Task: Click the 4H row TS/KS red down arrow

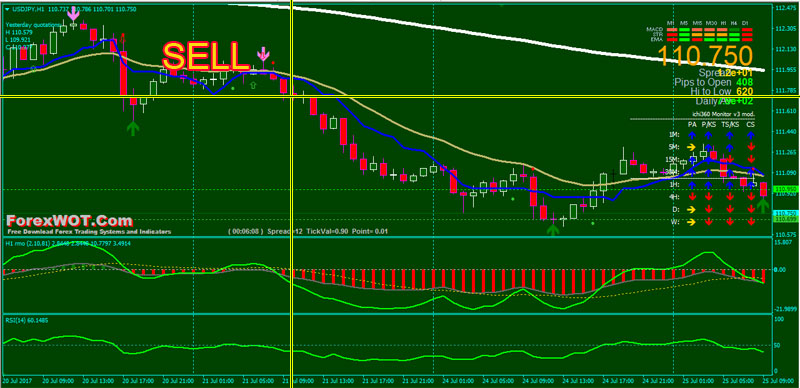Action: [x=730, y=197]
